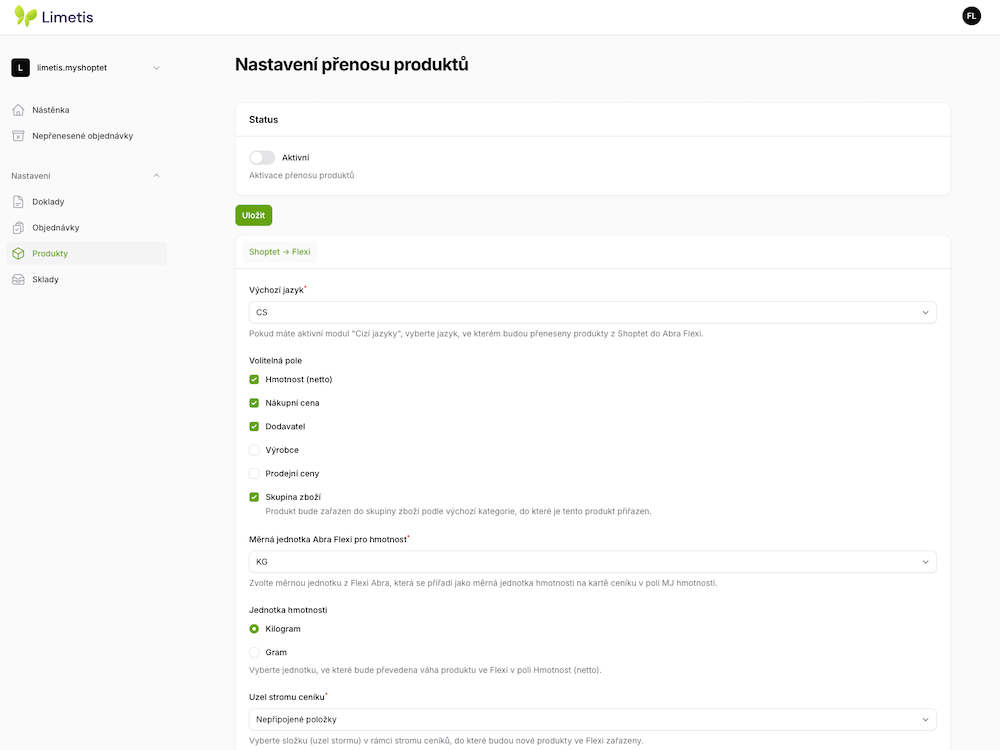Click the Jednotka hmotnosti label
1000x750 pixels.
point(288,610)
